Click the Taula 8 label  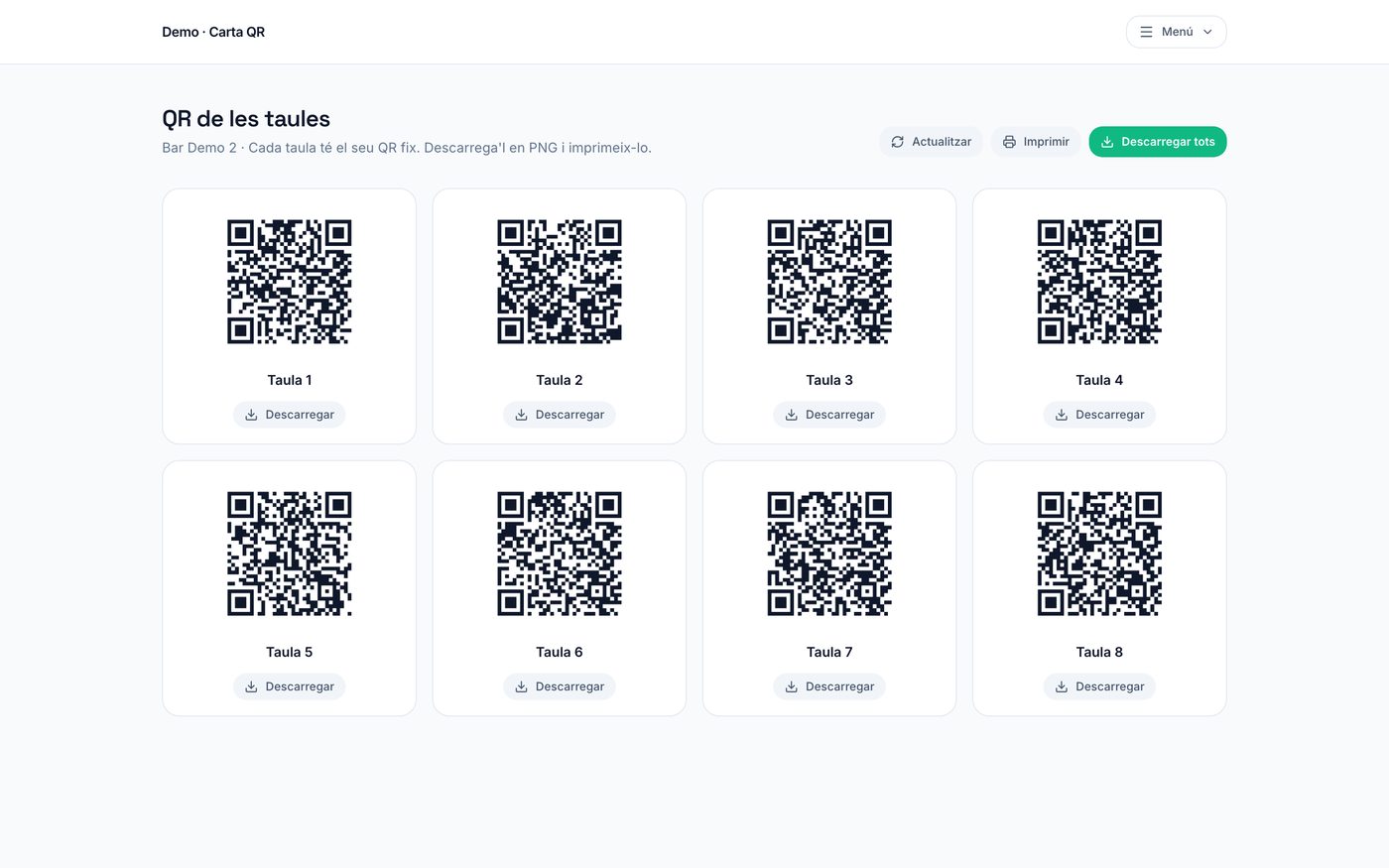(1099, 652)
